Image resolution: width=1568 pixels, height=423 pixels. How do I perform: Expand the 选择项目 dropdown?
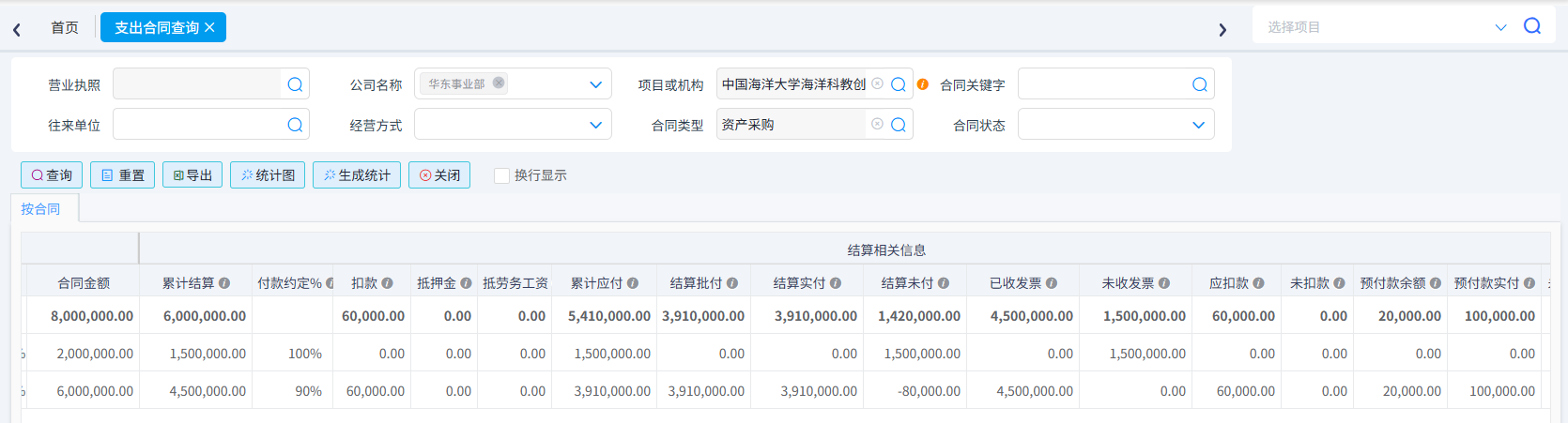1500,27
